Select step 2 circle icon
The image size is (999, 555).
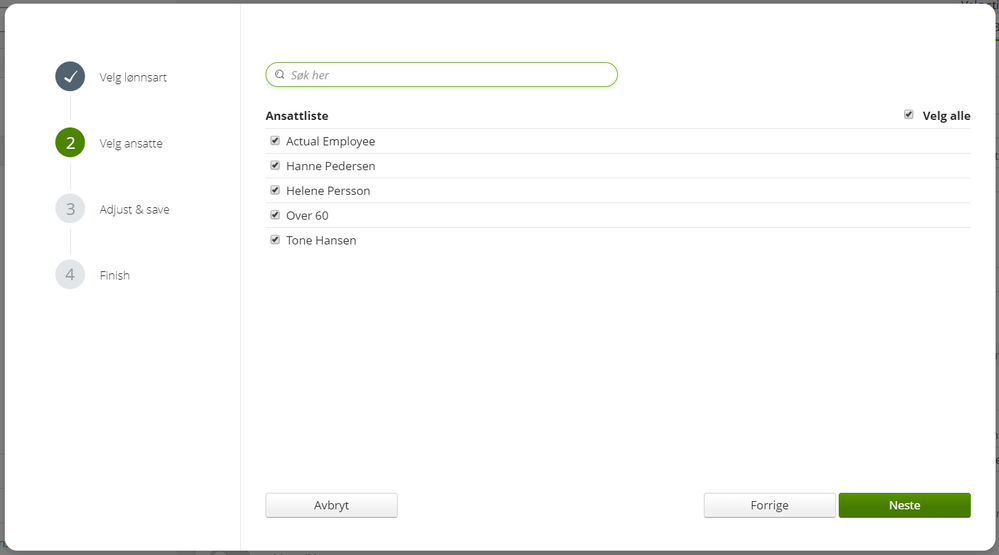pos(70,143)
